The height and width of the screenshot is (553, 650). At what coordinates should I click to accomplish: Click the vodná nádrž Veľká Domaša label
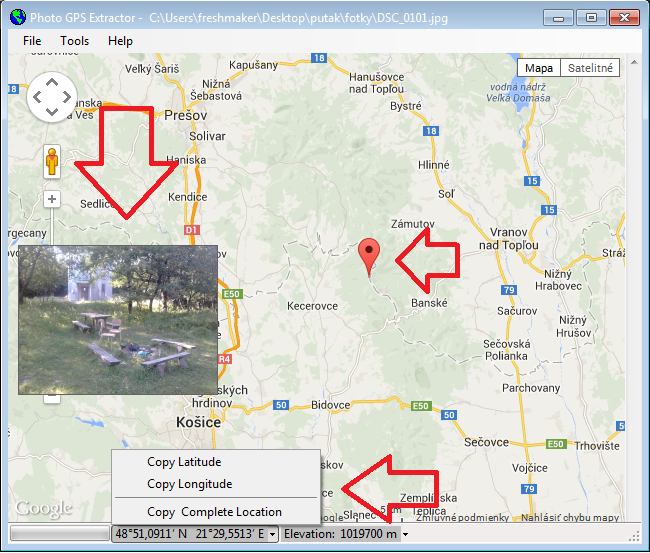point(518,92)
